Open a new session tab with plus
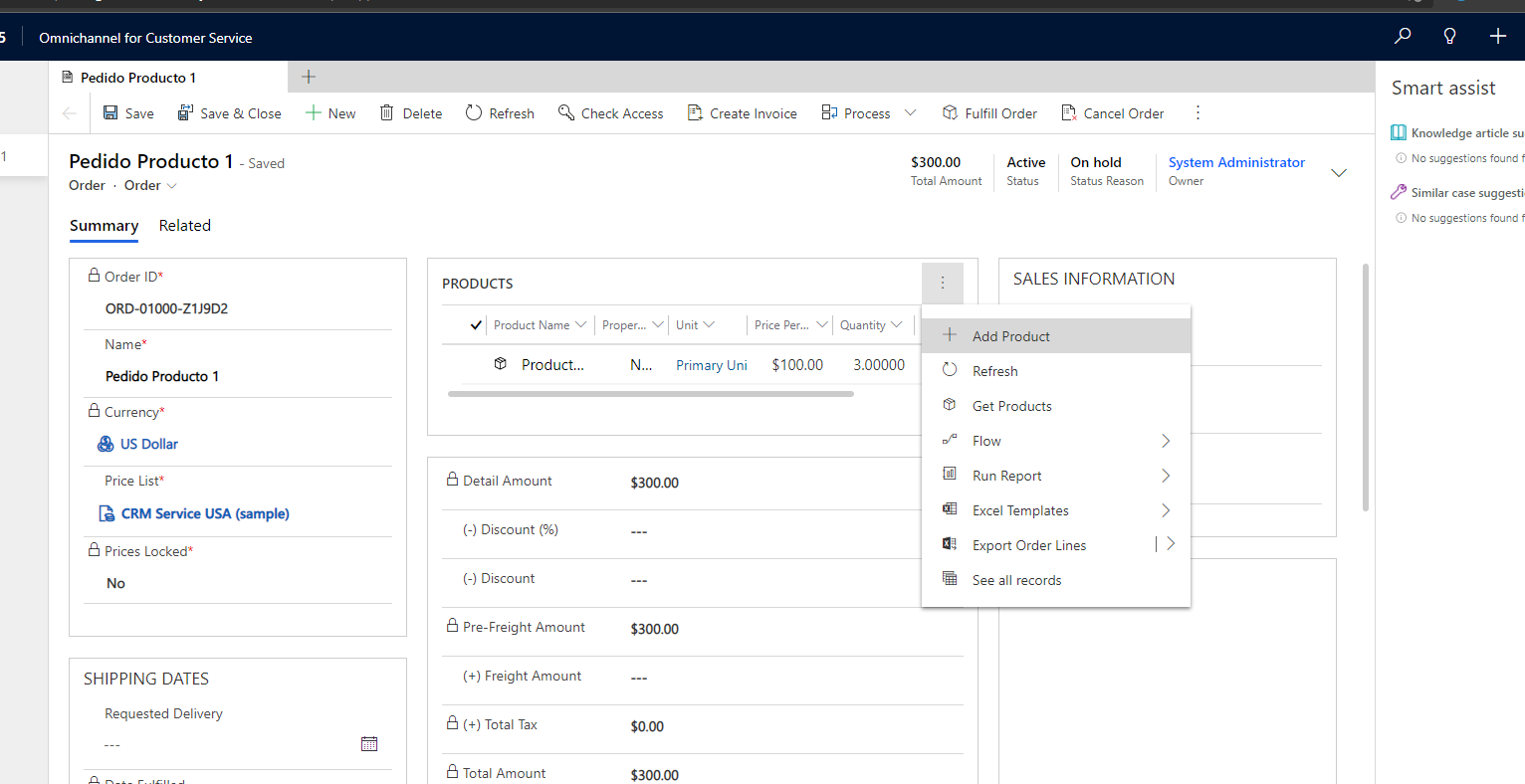The width and height of the screenshot is (1525, 784). 309,77
